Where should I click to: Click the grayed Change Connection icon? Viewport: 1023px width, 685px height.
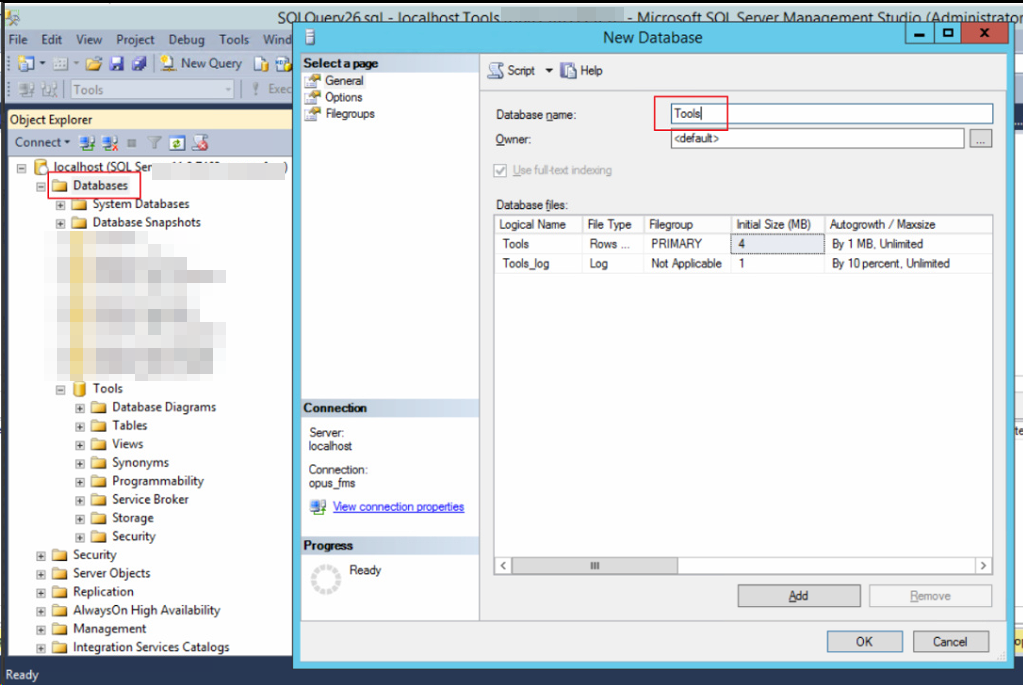point(49,89)
